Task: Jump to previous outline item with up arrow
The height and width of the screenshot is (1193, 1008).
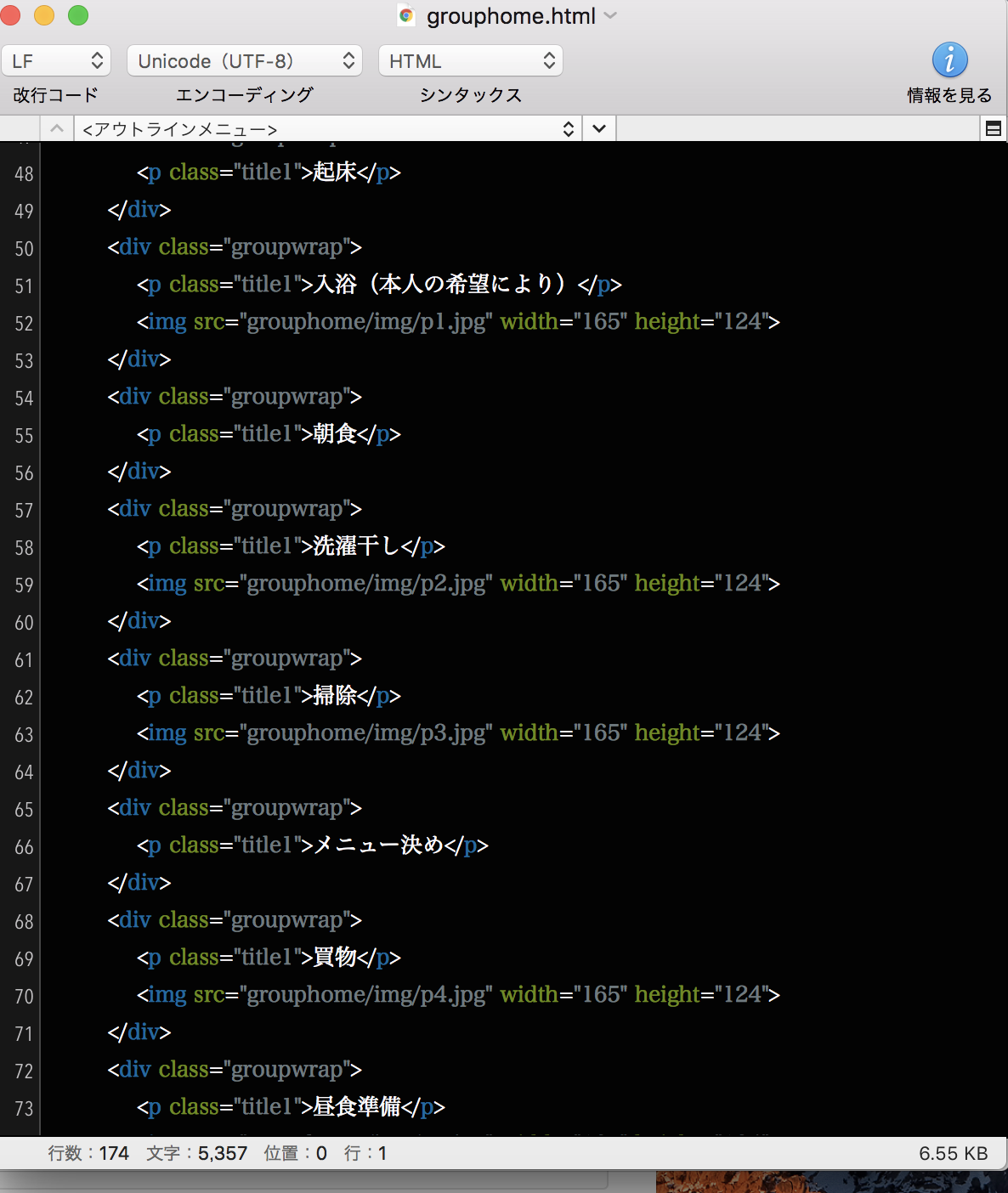Action: (57, 129)
